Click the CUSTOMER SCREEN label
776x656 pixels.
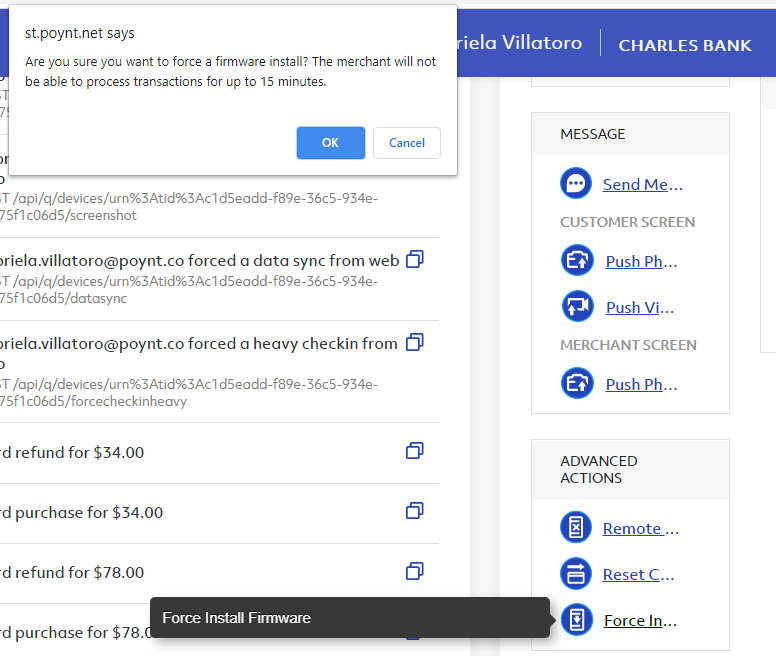point(628,222)
